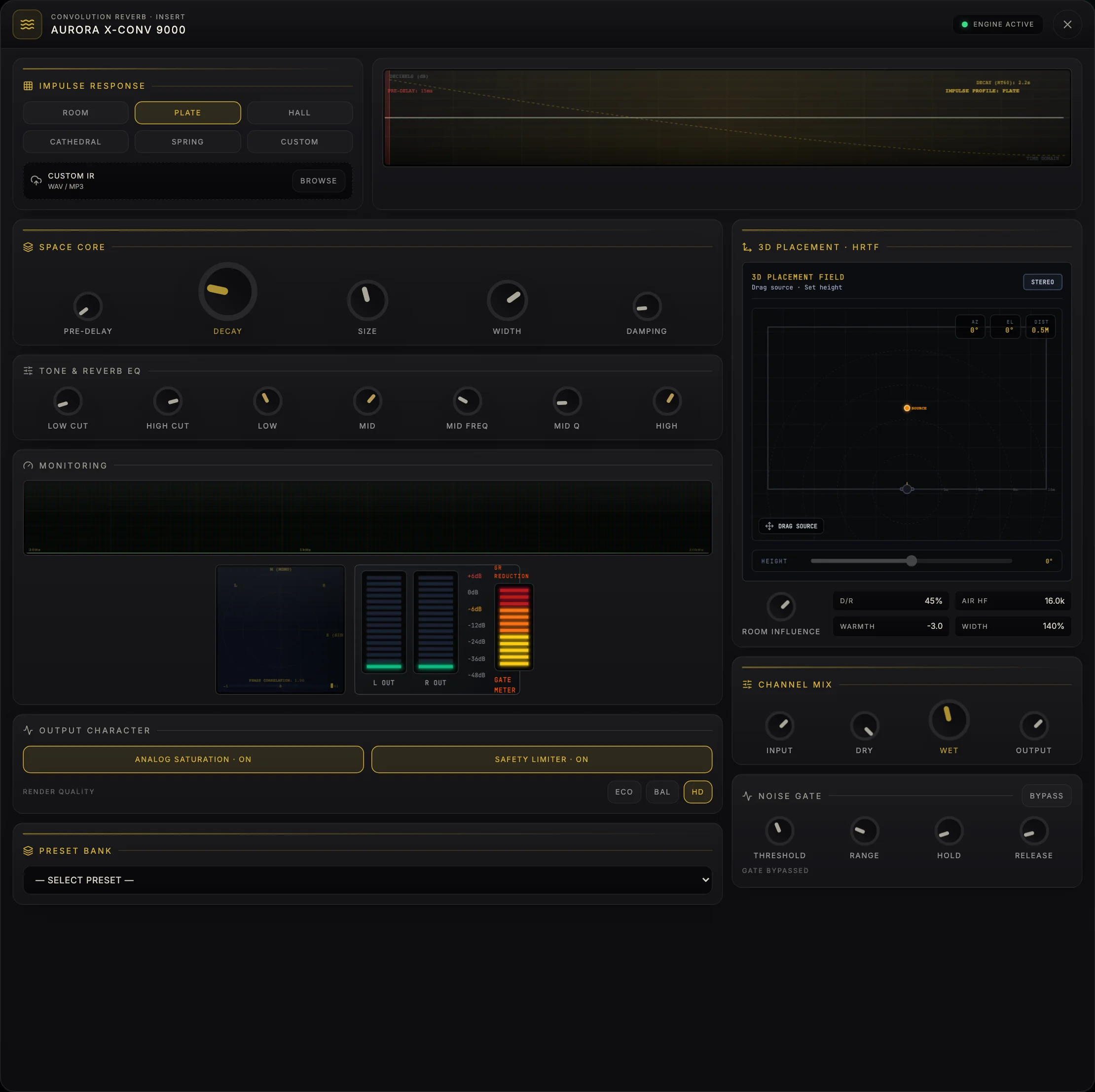The height and width of the screenshot is (1092, 1095).
Task: Click the phase correlation scope display
Action: tap(281, 629)
